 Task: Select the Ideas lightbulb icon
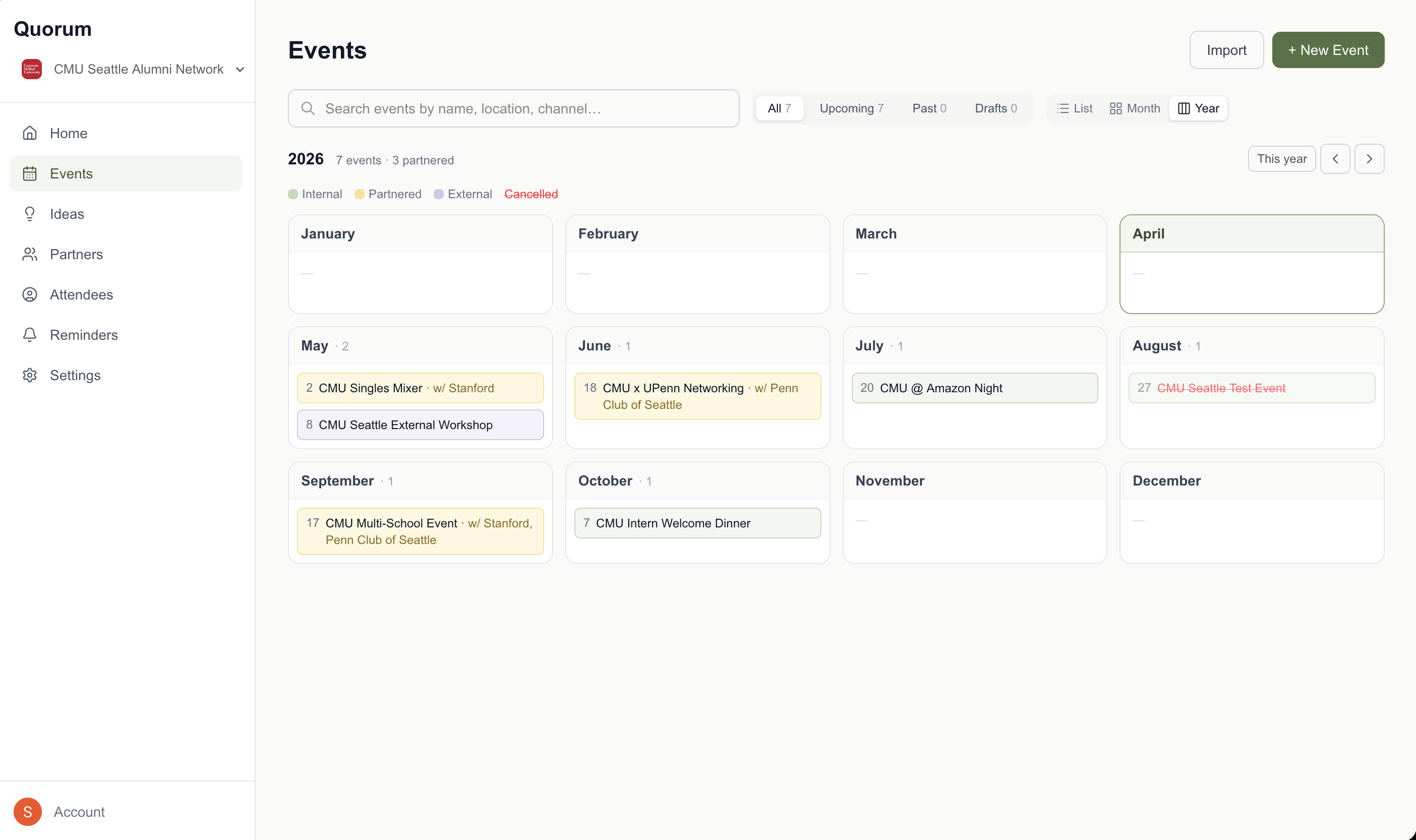[29, 213]
